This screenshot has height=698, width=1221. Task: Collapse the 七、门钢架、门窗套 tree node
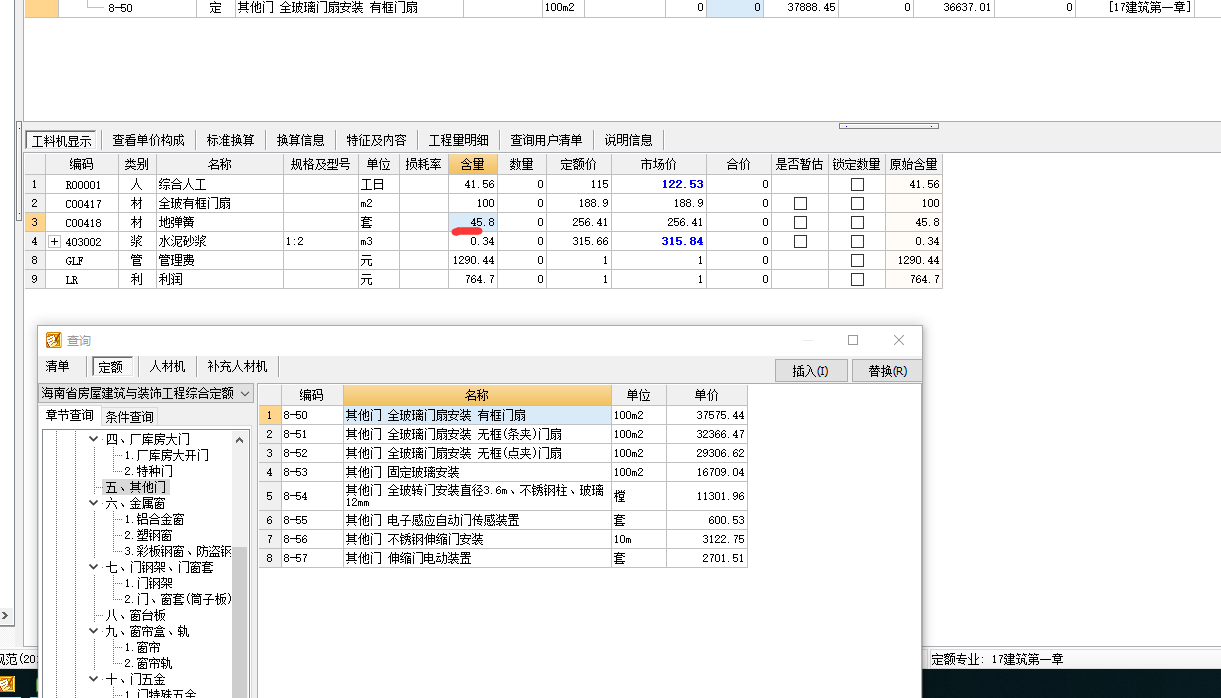(x=94, y=567)
